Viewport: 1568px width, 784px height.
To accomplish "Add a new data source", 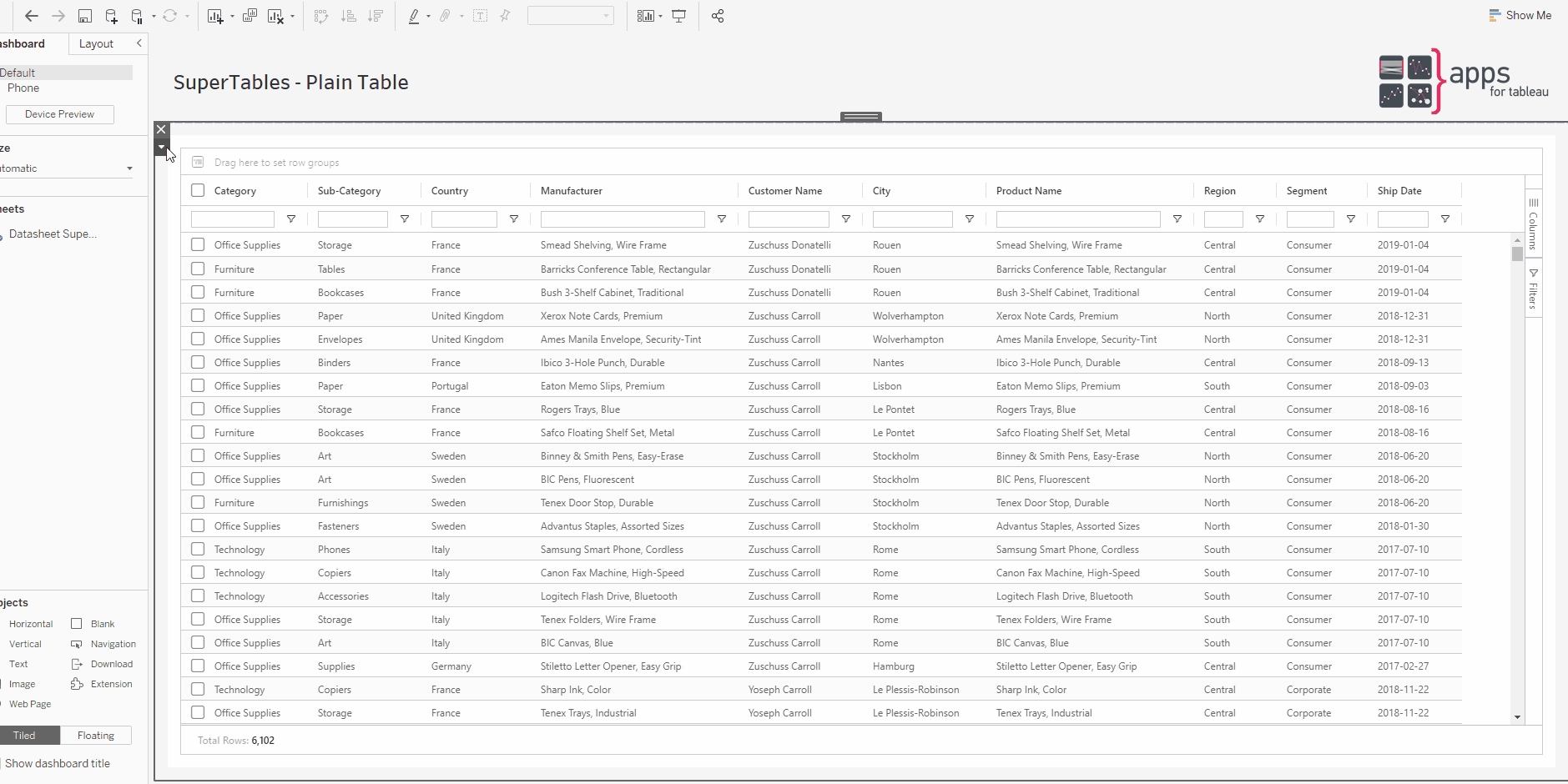I will (111, 16).
